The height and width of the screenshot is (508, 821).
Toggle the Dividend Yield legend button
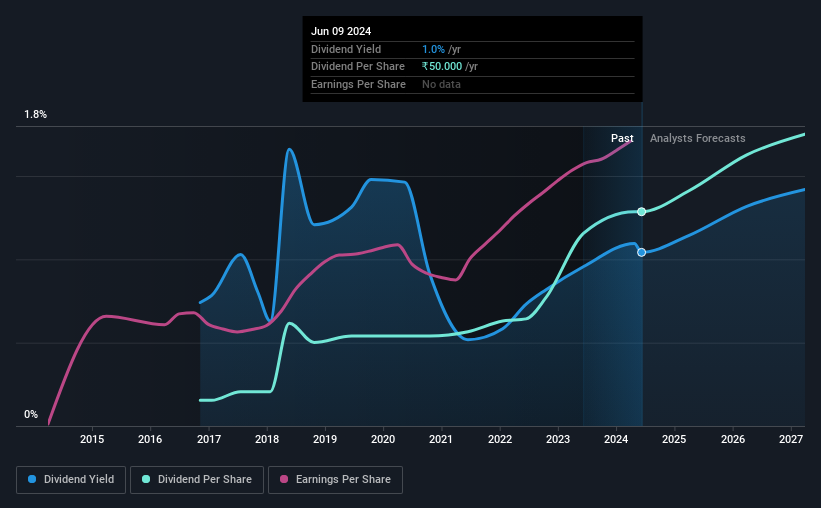(71, 480)
